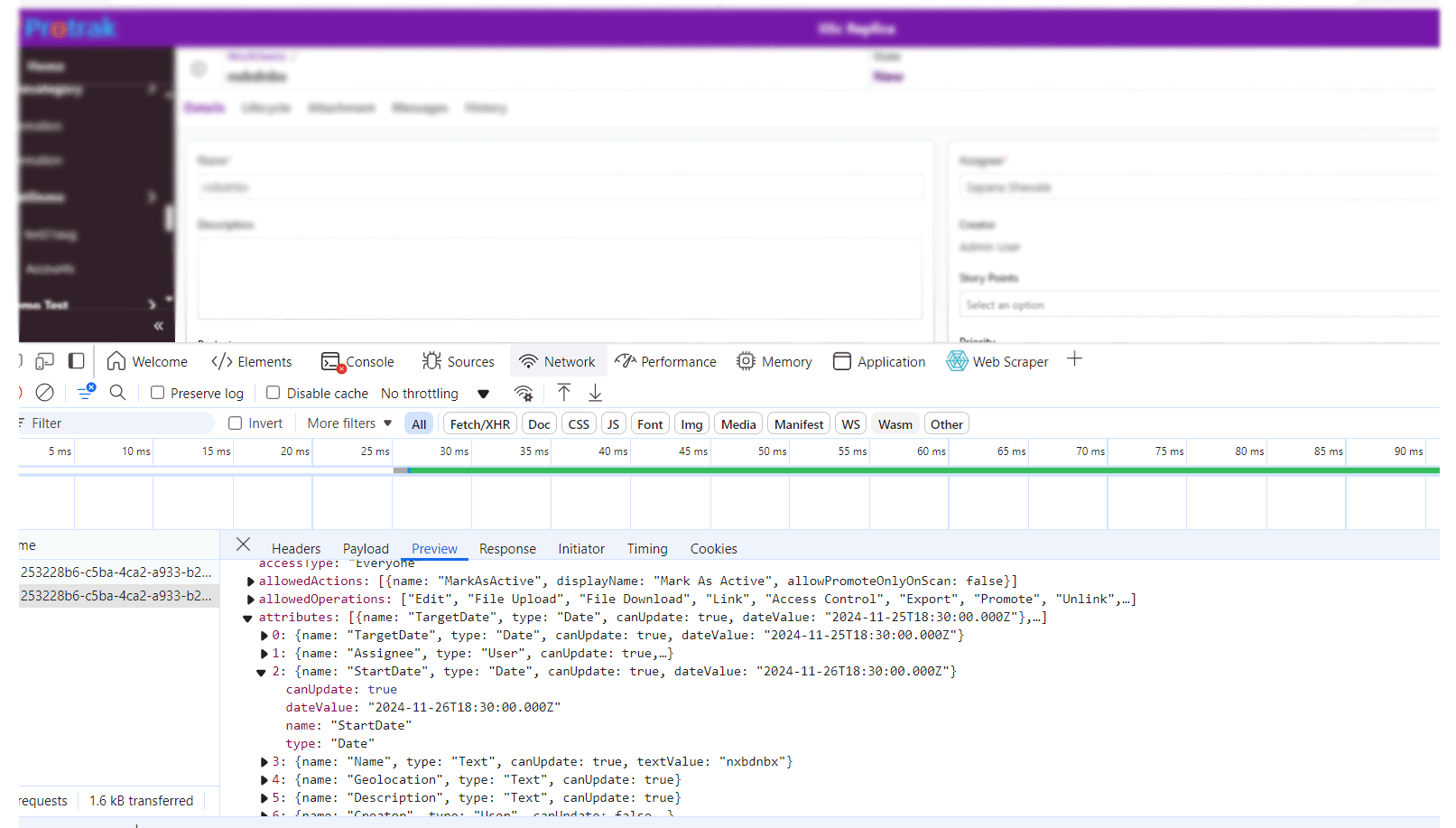1456x828 pixels.
Task: Tick the Invert filter checkbox
Action: coord(236,423)
